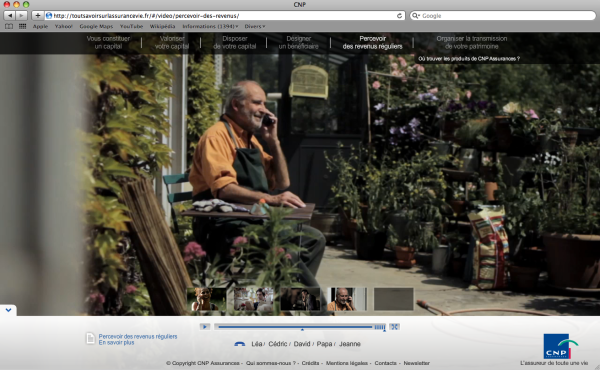Open the Divers bookmarks dropdown
The image size is (600, 370).
coord(254,26)
